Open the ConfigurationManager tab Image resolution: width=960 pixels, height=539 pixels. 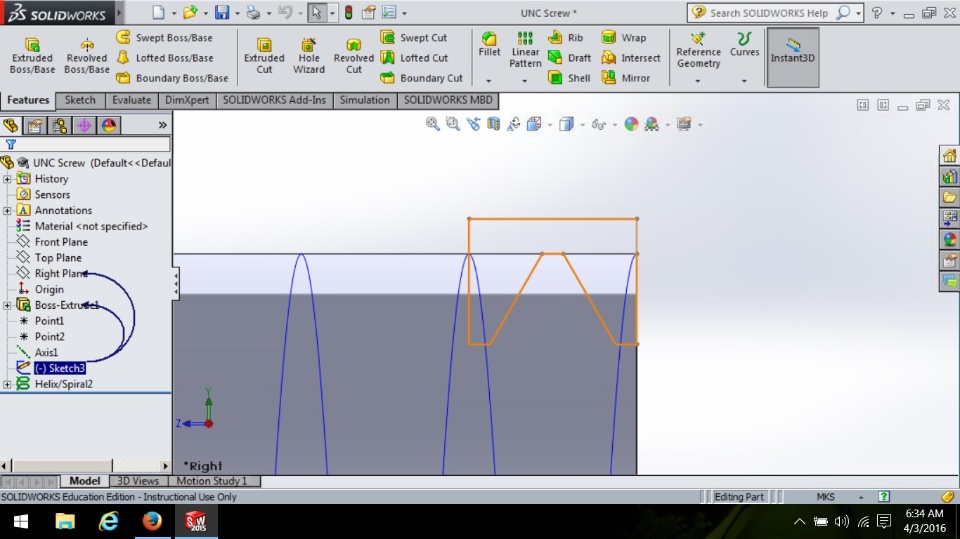pyautogui.click(x=59, y=126)
